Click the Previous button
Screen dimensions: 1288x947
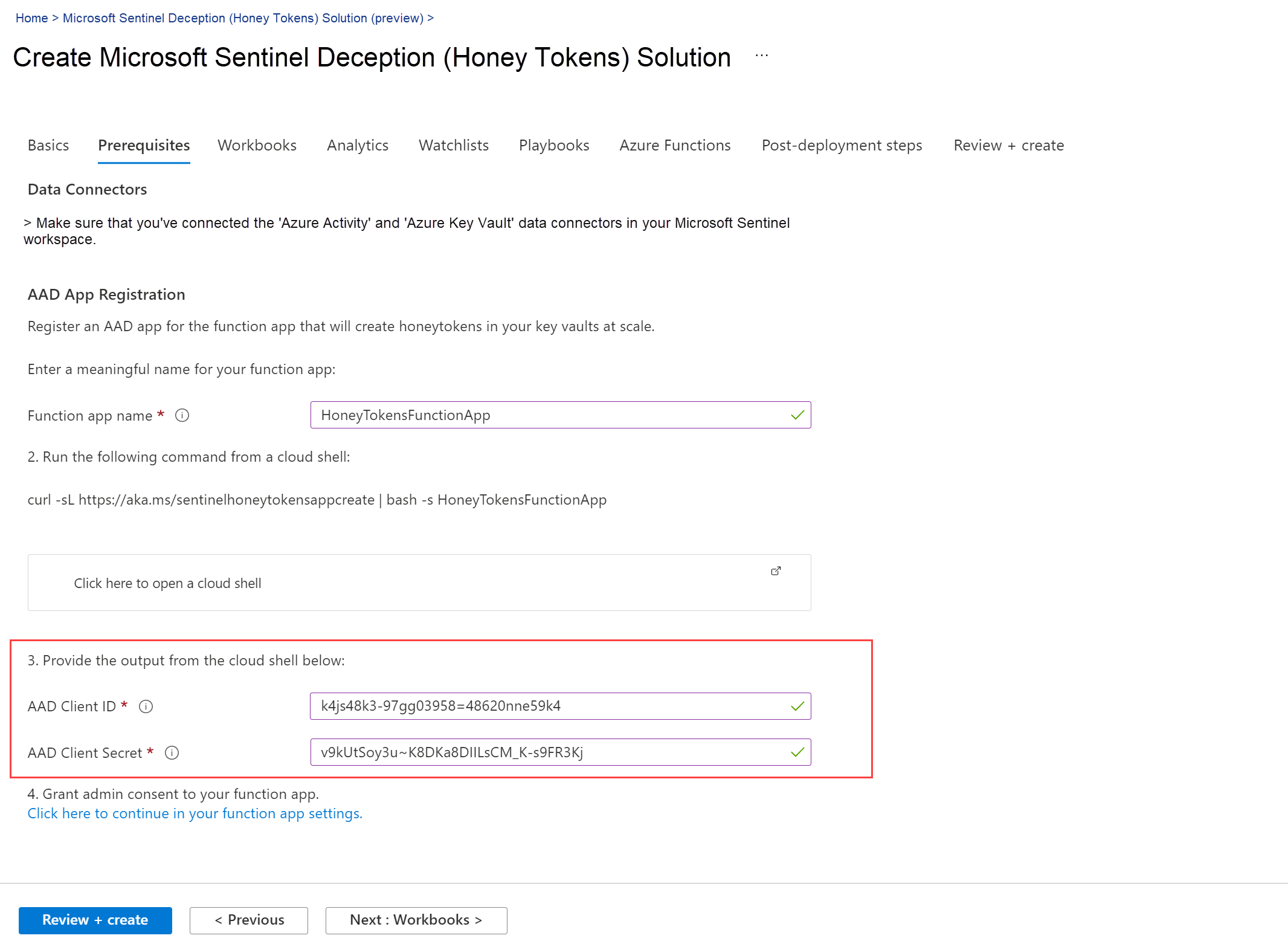(x=248, y=919)
